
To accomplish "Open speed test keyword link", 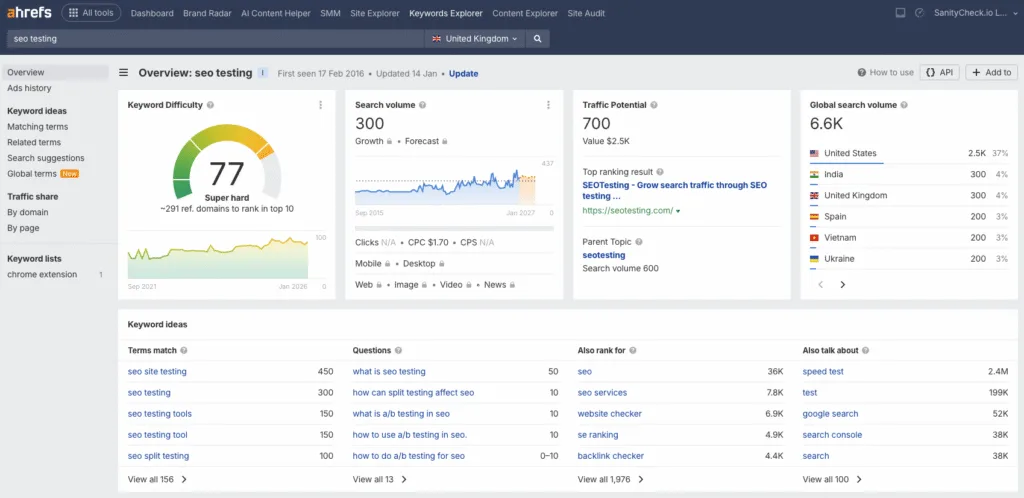I will 823,371.
